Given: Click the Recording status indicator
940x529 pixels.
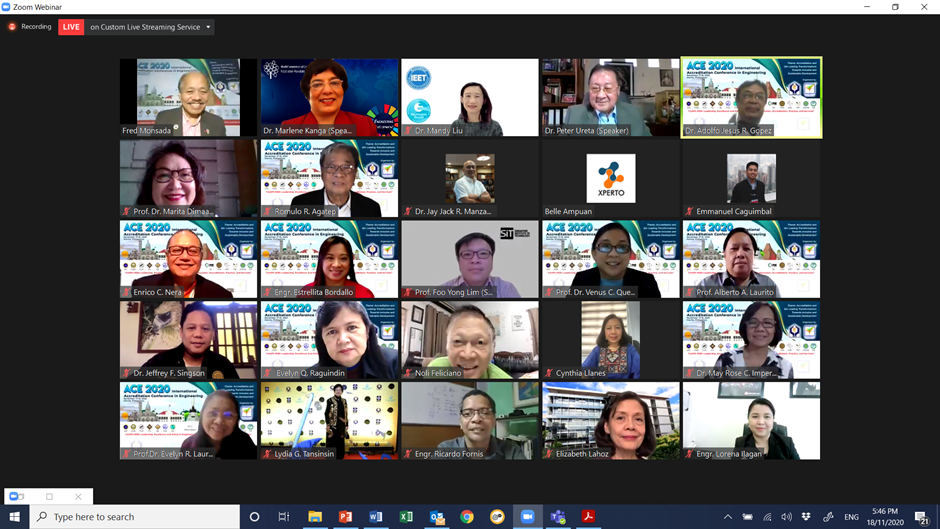Looking at the screenshot, I should tap(29, 27).
